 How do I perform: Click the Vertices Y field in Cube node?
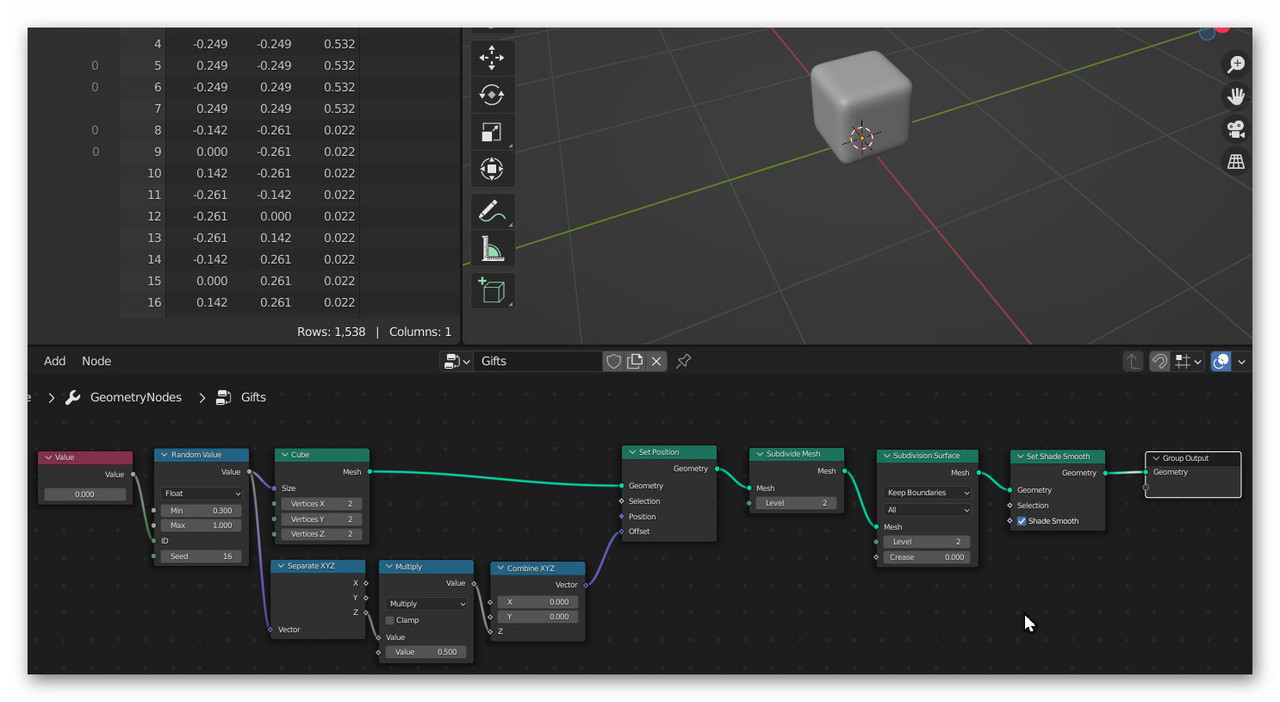point(322,519)
